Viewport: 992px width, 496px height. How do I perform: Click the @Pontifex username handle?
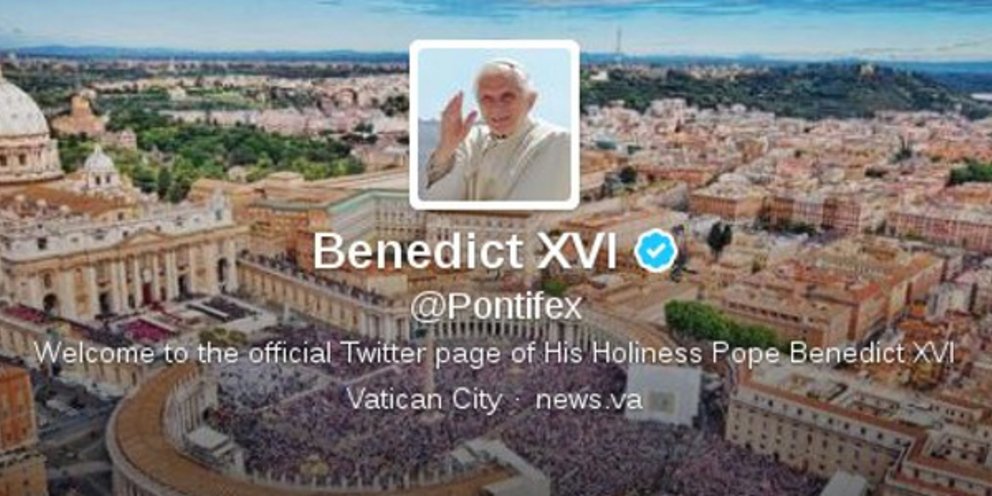point(495,308)
